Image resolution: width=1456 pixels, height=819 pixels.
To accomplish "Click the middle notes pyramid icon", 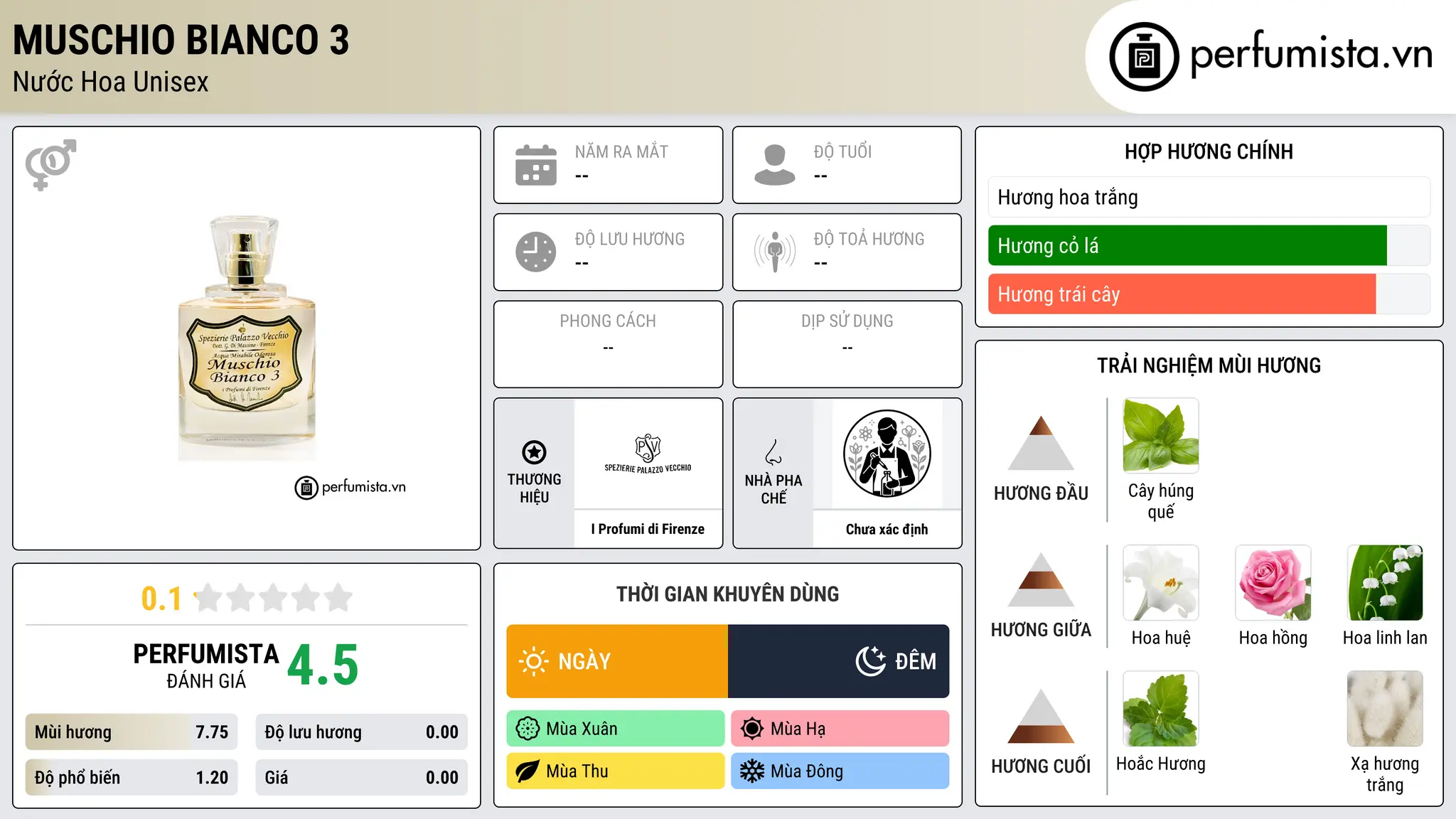I will point(1041,579).
